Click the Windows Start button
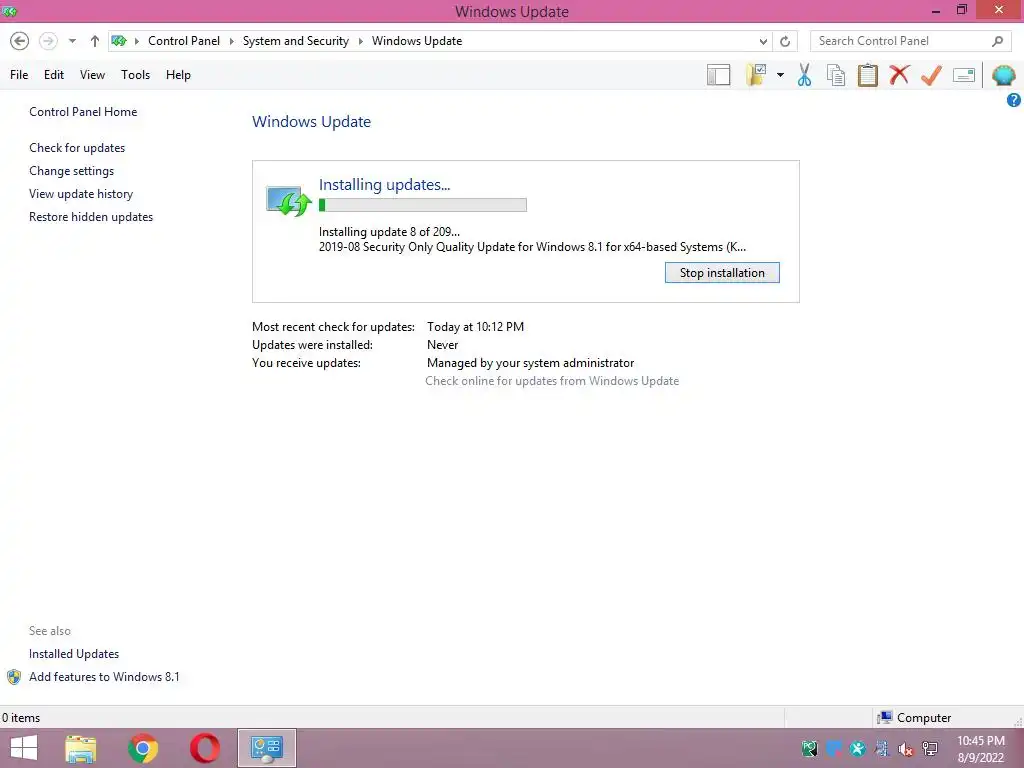The width and height of the screenshot is (1024, 768). pyautogui.click(x=24, y=748)
